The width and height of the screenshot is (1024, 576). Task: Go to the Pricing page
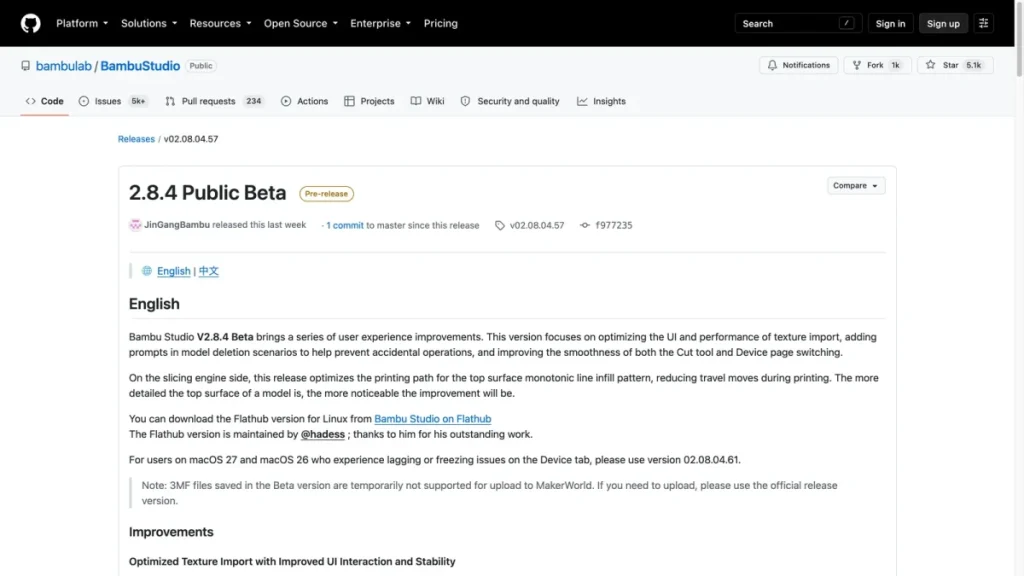(440, 24)
